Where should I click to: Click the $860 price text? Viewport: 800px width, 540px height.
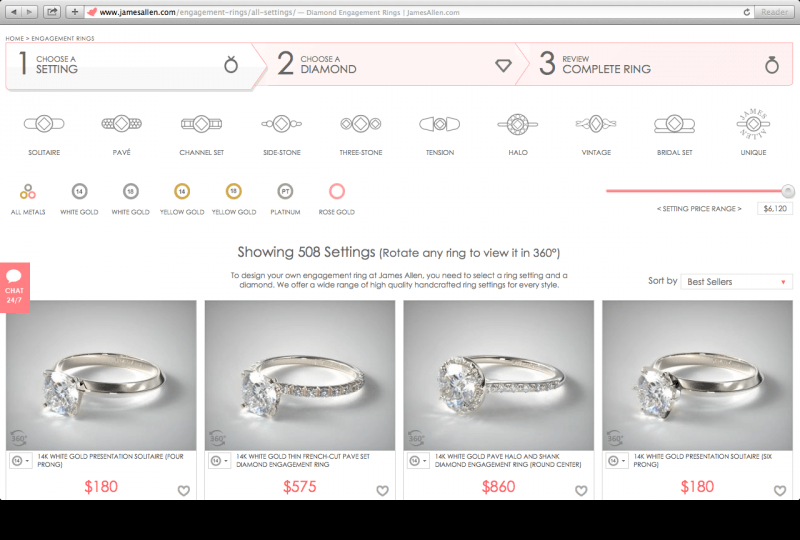498,487
